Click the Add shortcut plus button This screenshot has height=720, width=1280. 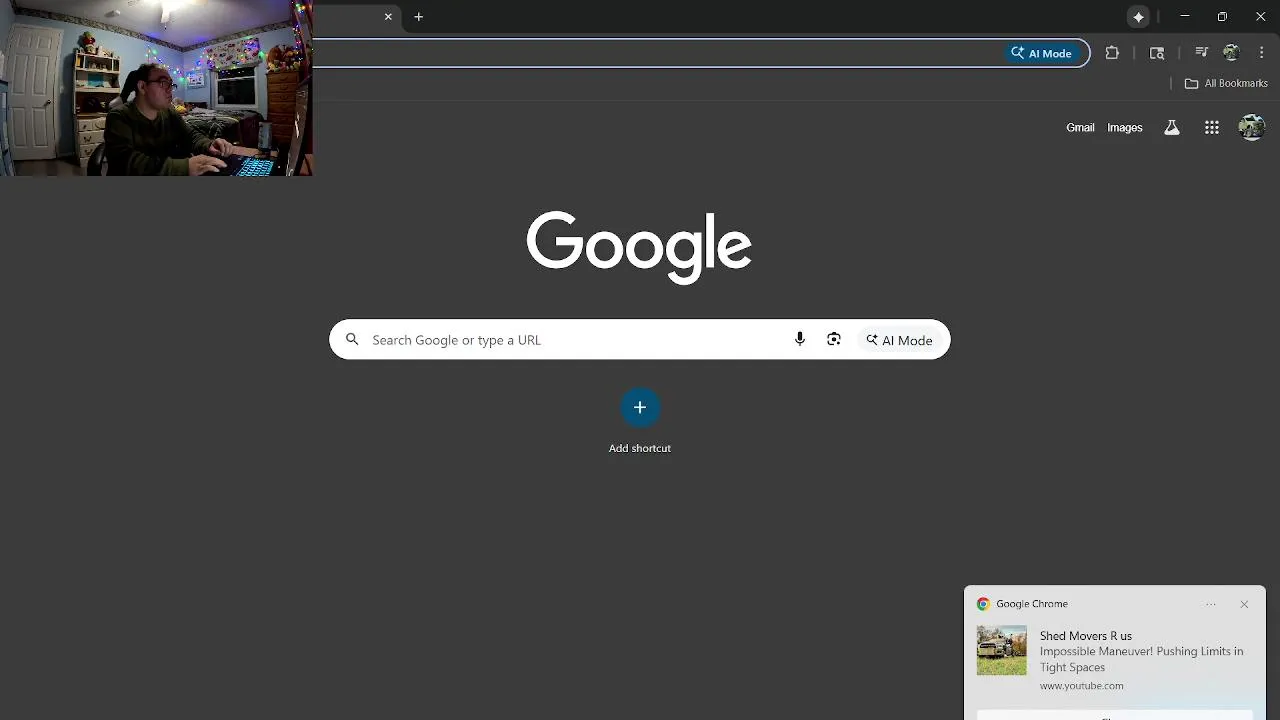click(x=640, y=408)
